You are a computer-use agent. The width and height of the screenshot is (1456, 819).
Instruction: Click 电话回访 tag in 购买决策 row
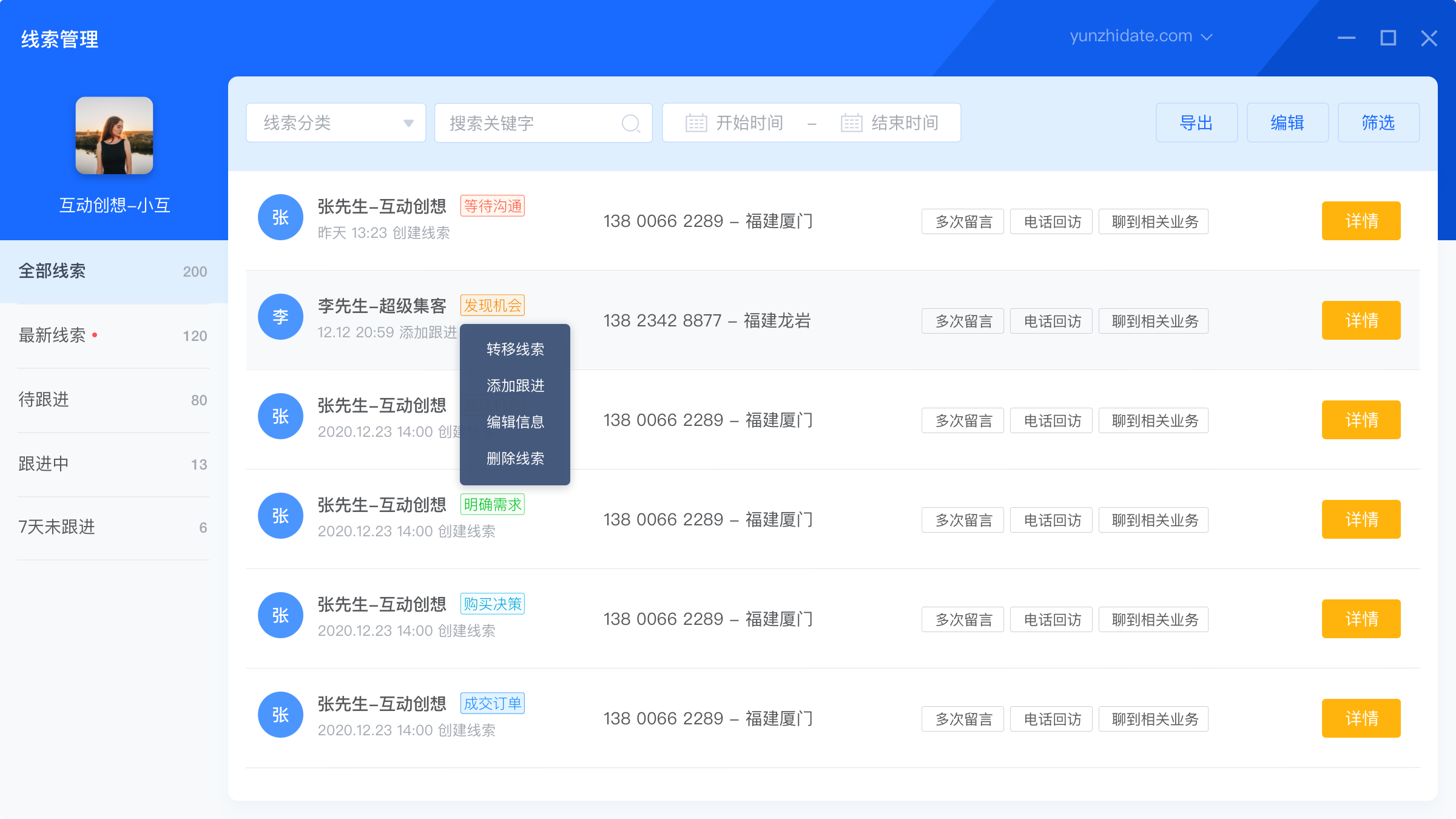1051,619
